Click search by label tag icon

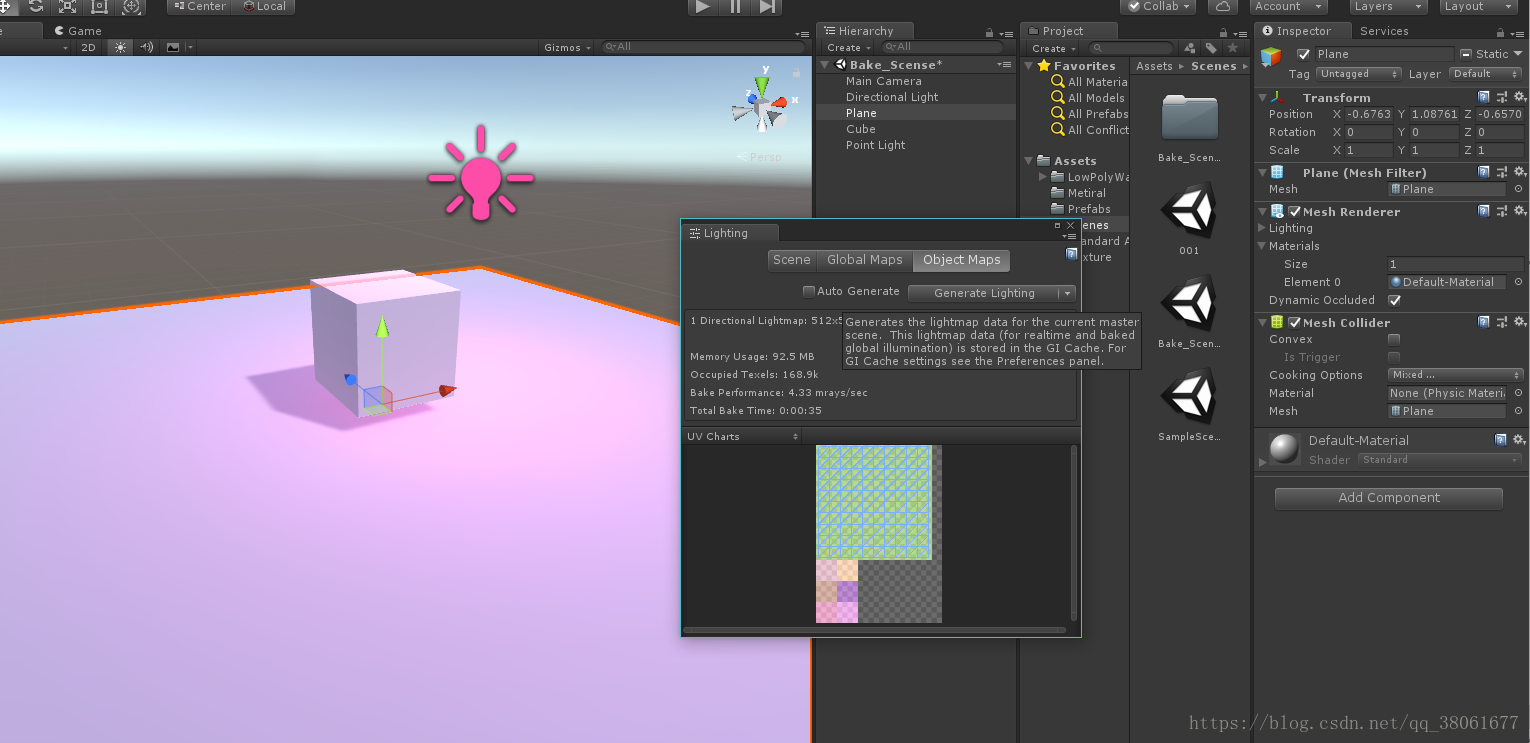click(1211, 48)
